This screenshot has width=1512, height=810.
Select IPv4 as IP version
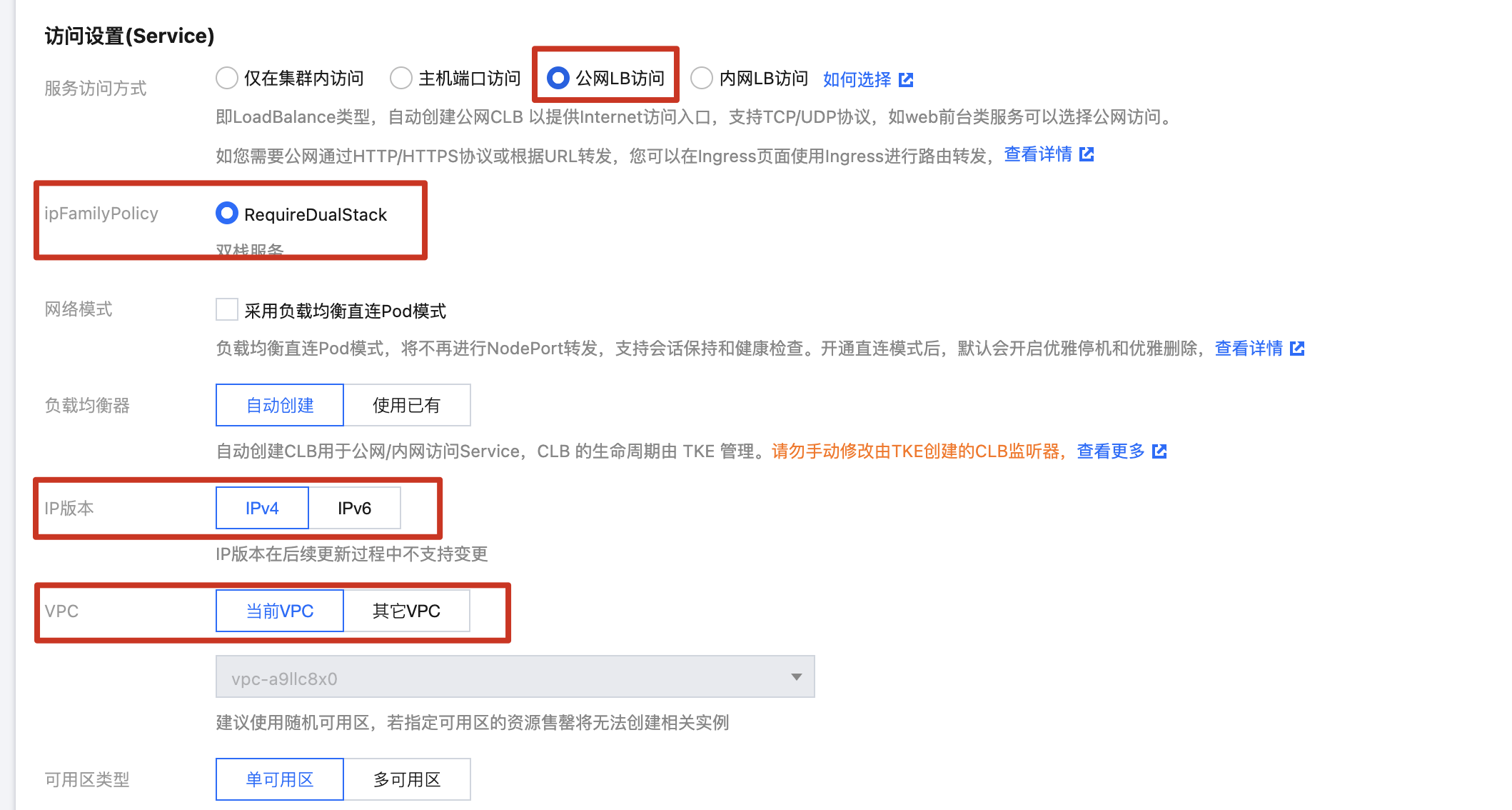click(262, 508)
